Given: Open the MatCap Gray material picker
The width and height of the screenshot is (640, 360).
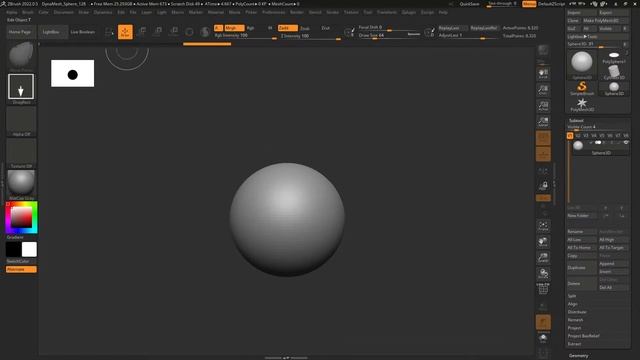Looking at the screenshot, I should coord(21,184).
